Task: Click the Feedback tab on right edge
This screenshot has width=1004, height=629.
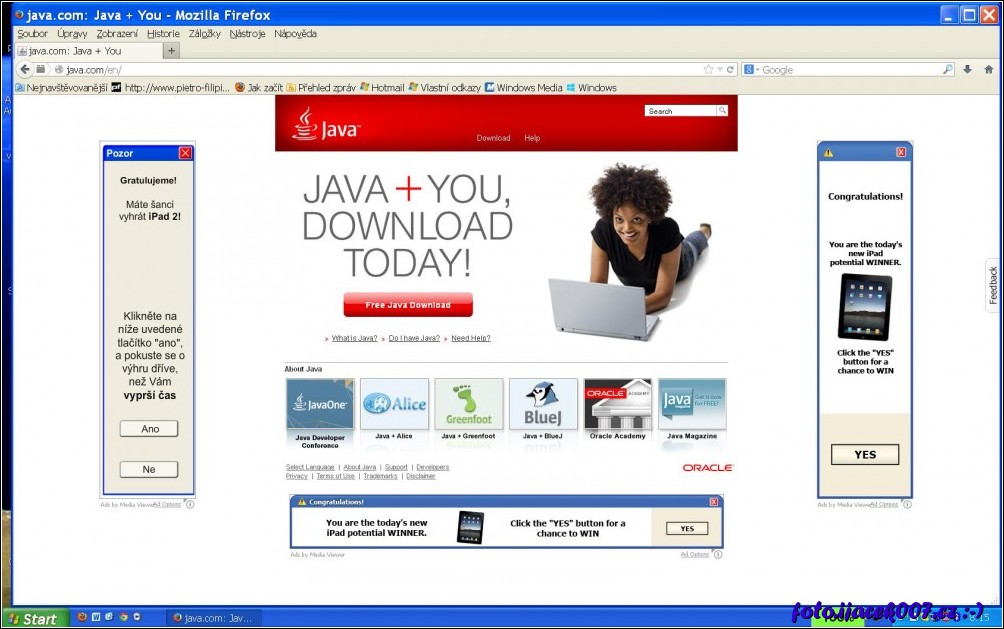Action: coord(993,286)
